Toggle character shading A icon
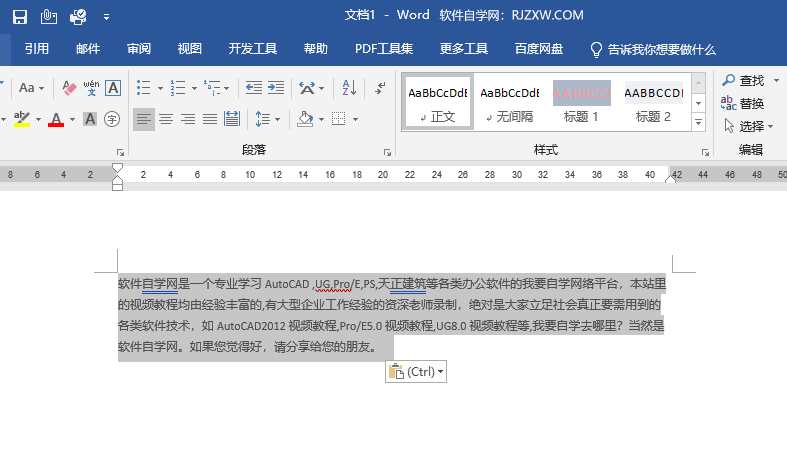This screenshot has width=787, height=453. click(x=90, y=119)
